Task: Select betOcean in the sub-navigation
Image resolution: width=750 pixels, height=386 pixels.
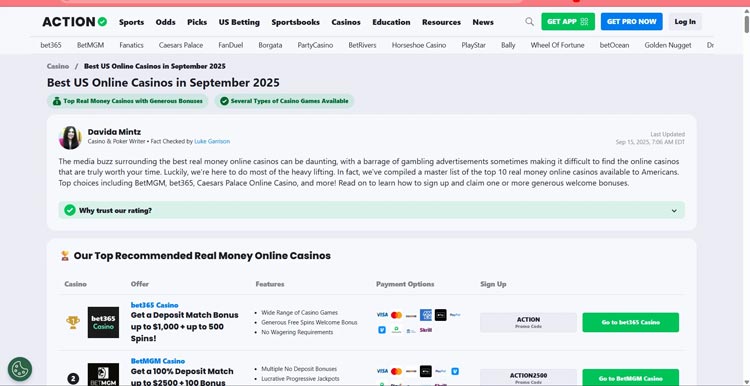Action: pyautogui.click(x=614, y=45)
